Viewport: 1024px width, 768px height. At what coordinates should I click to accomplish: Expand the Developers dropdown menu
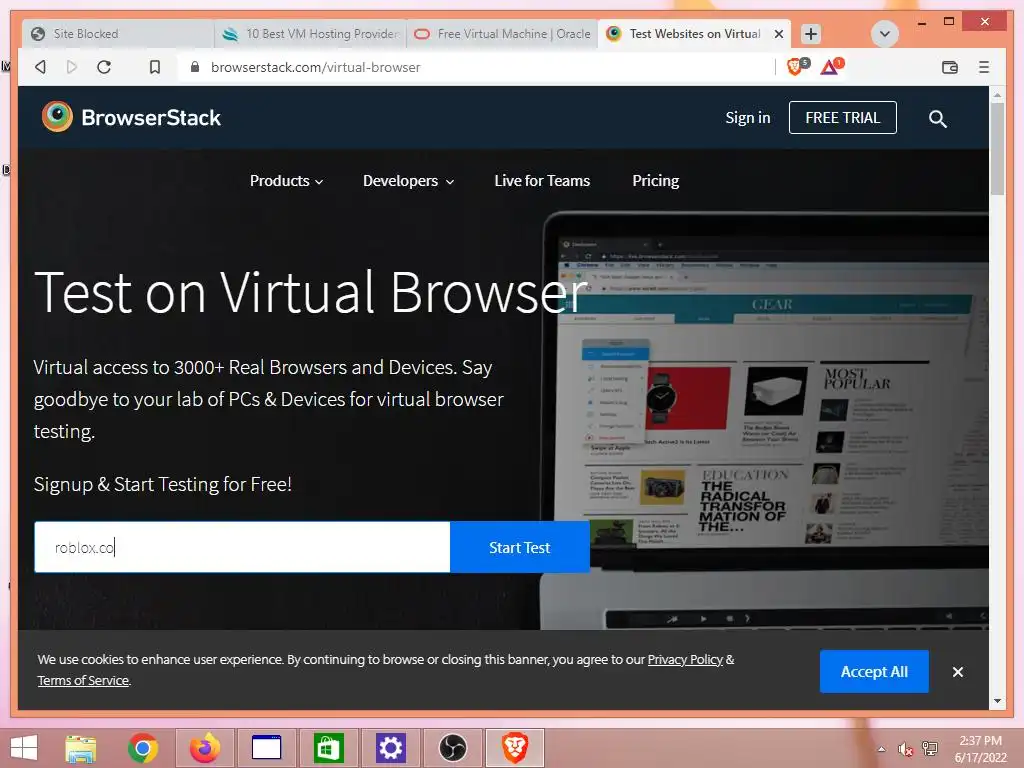pos(408,181)
